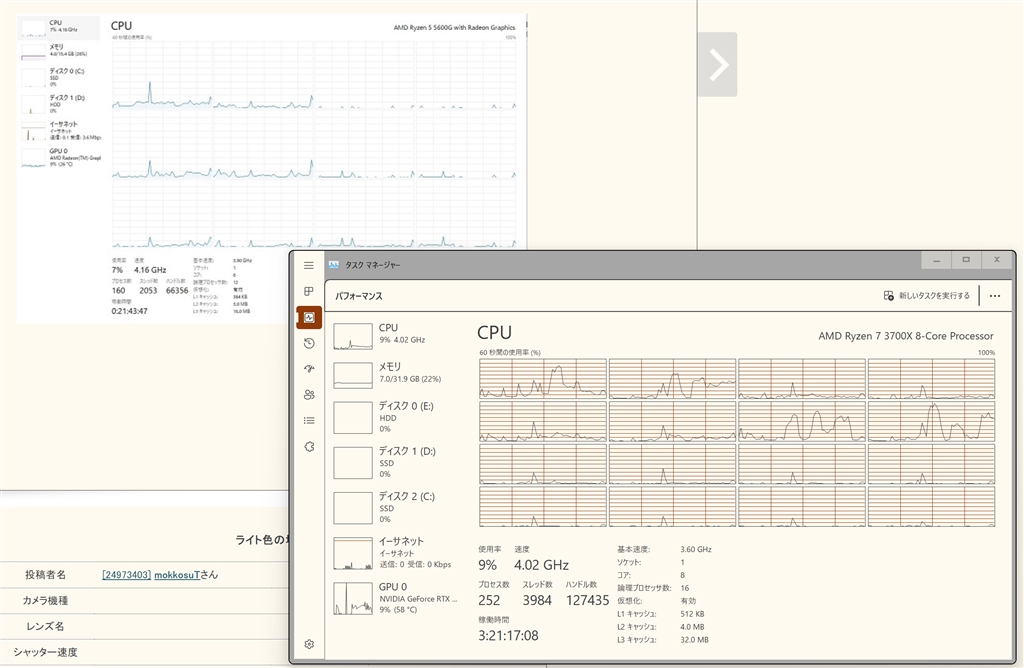Click CPU mini graph thumbnail in resource list
This screenshot has height=668, width=1024.
click(x=353, y=336)
